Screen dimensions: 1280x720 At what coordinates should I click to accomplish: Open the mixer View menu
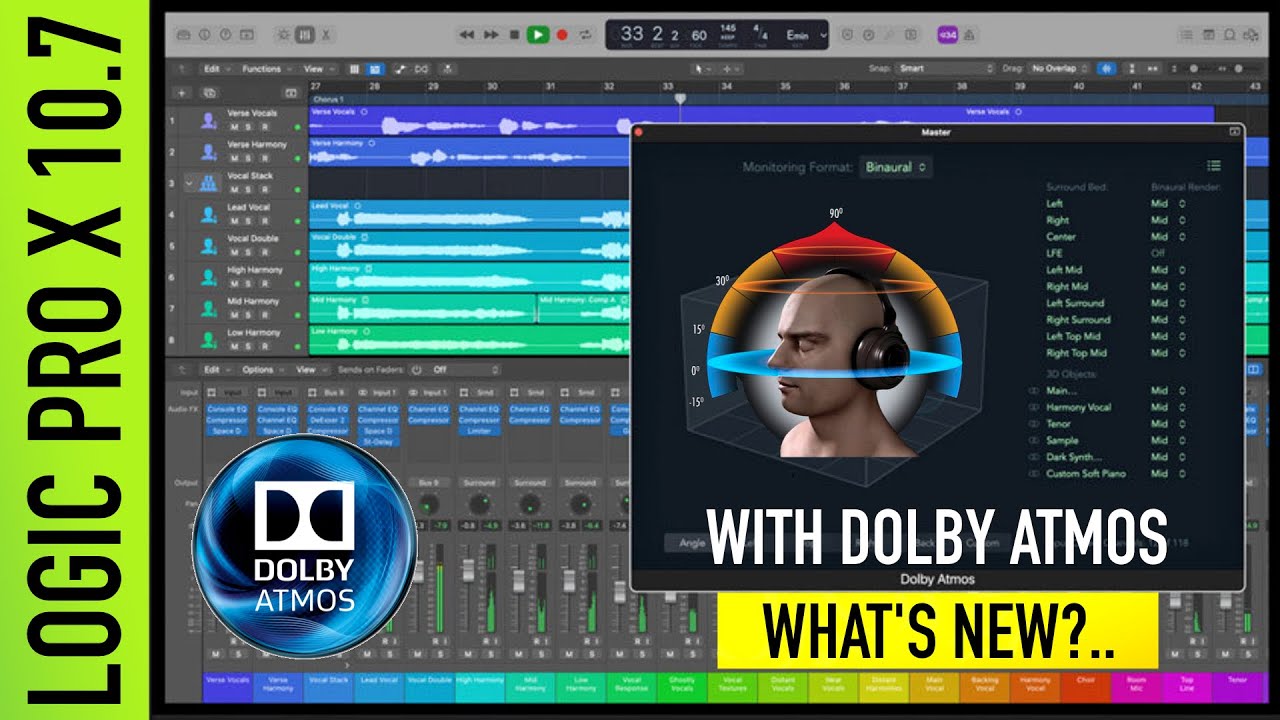click(x=310, y=369)
